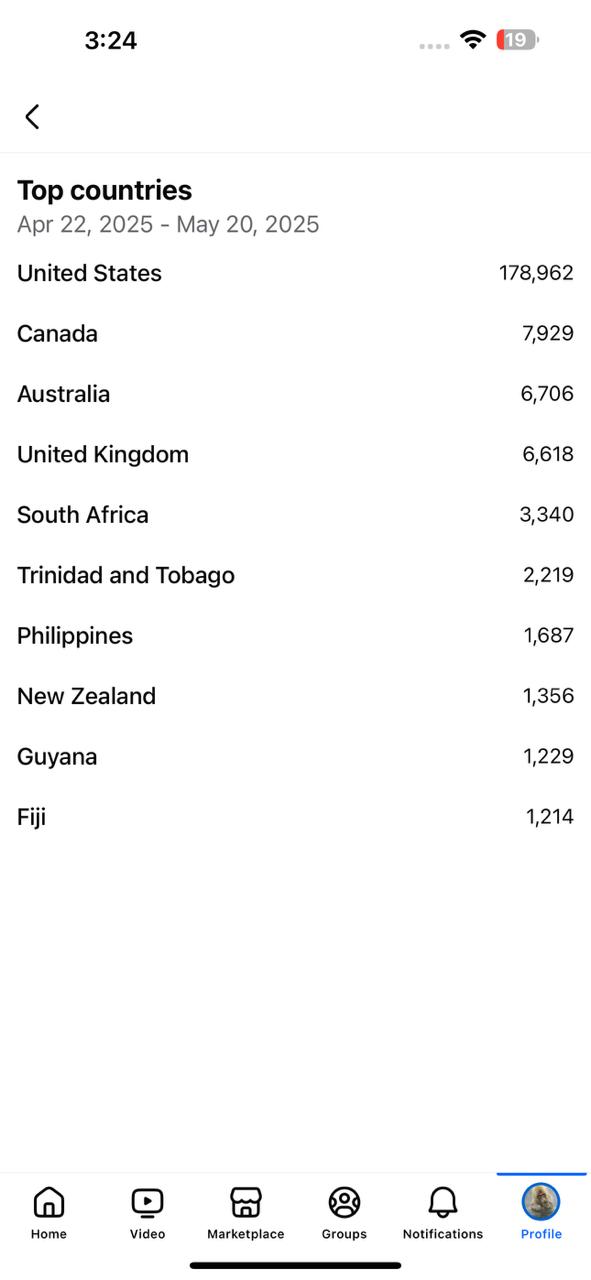Tap the Top countries heading
The image size is (591, 1280).
click(105, 190)
